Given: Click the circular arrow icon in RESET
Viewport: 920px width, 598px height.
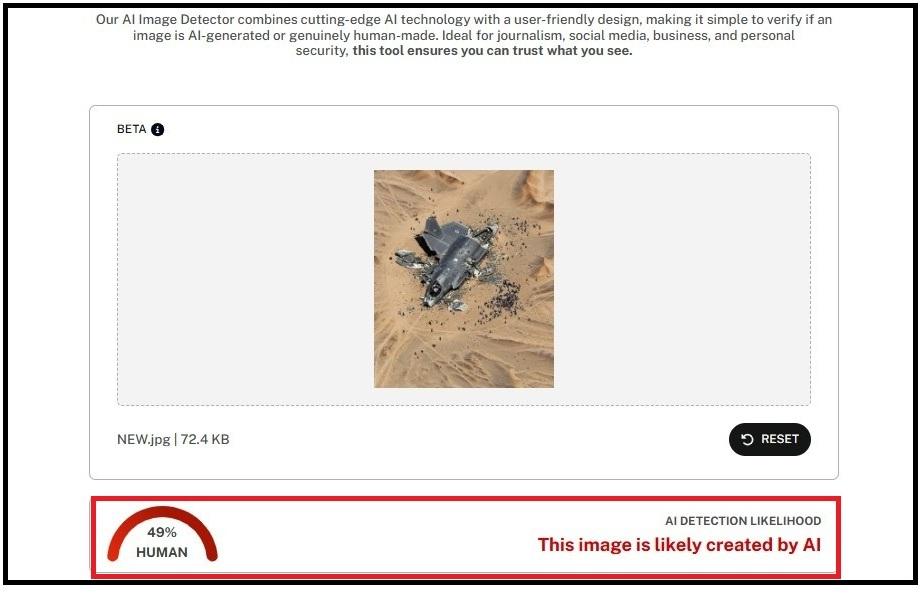Looking at the screenshot, I should coord(747,440).
